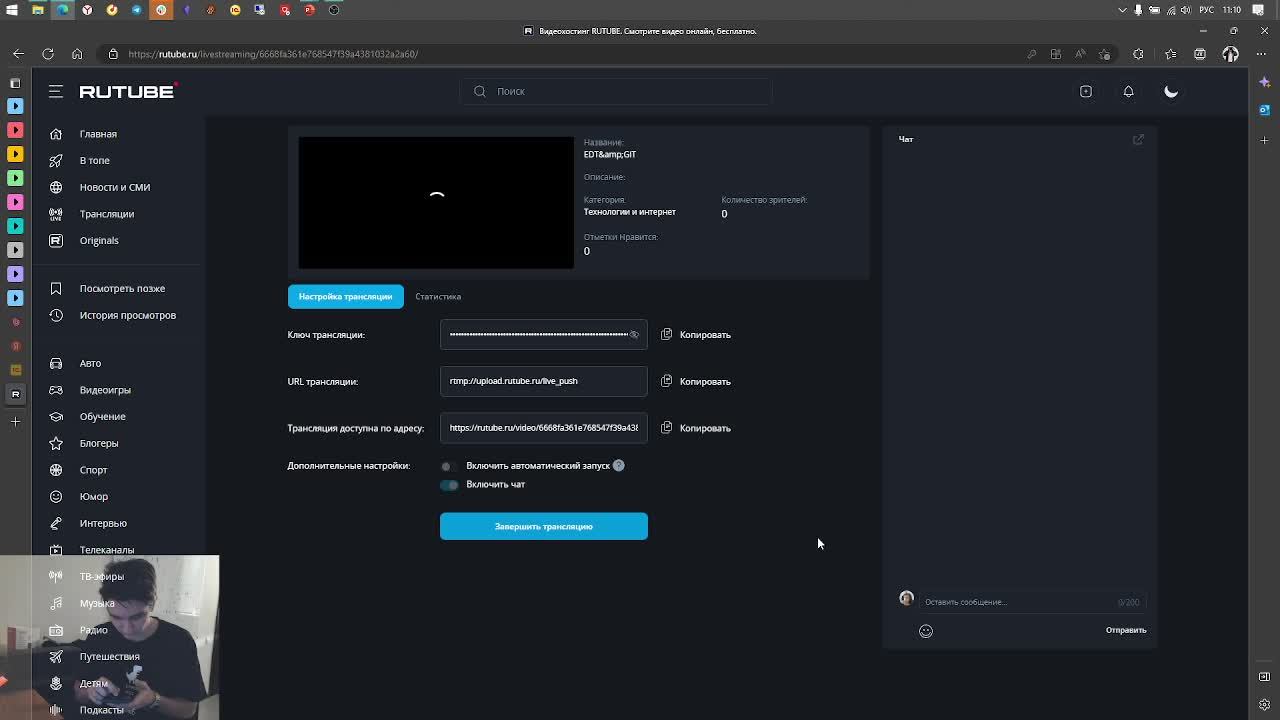This screenshot has height=720, width=1280.
Task: Open the browser profile avatar
Action: coord(1231,54)
